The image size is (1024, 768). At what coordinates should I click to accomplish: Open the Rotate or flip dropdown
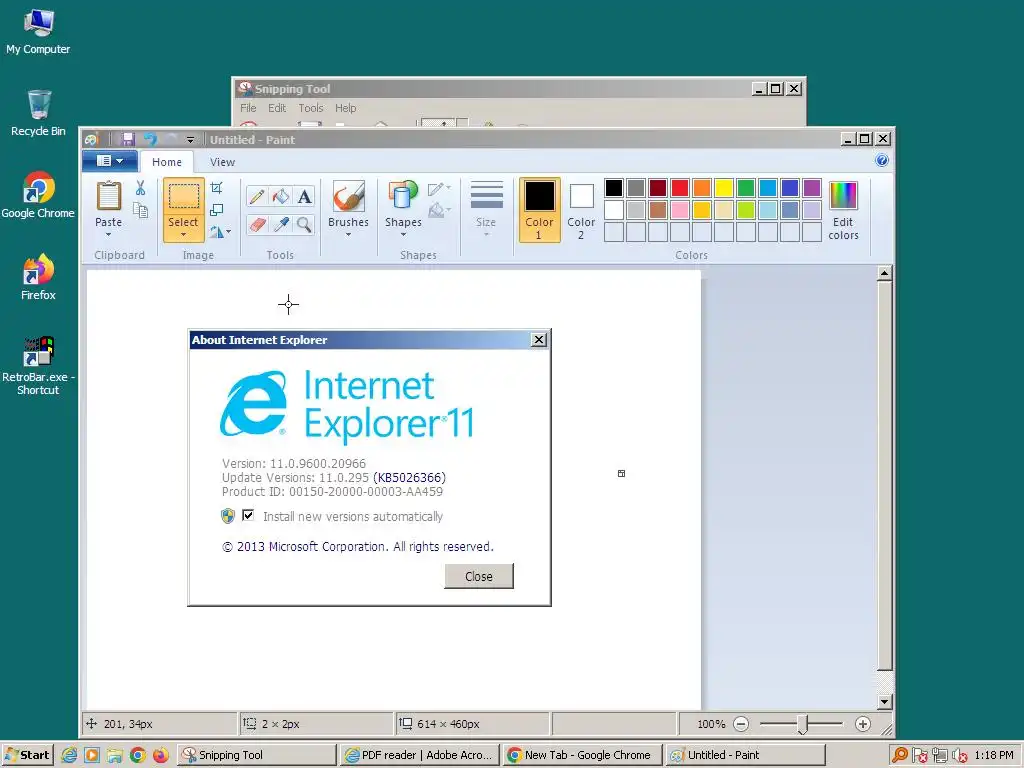click(x=220, y=232)
